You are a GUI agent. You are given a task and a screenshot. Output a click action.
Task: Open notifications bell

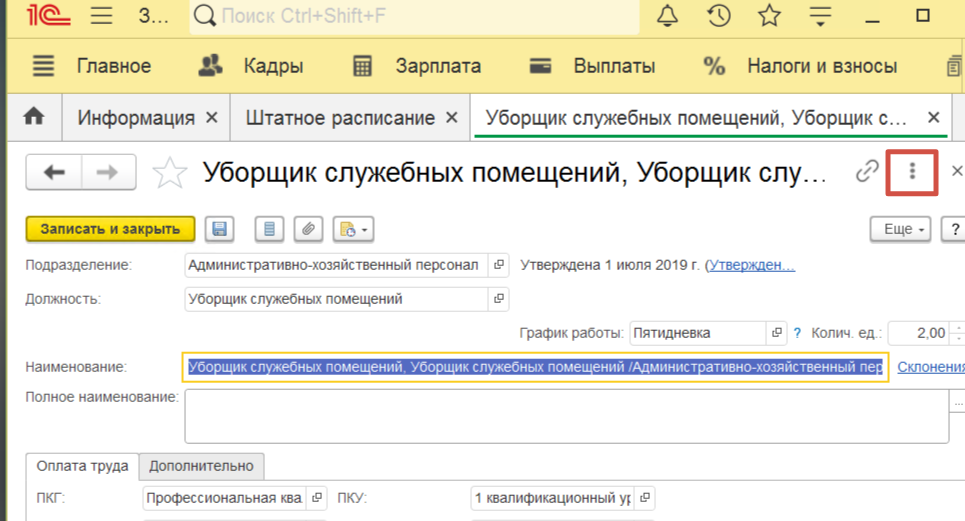667,15
